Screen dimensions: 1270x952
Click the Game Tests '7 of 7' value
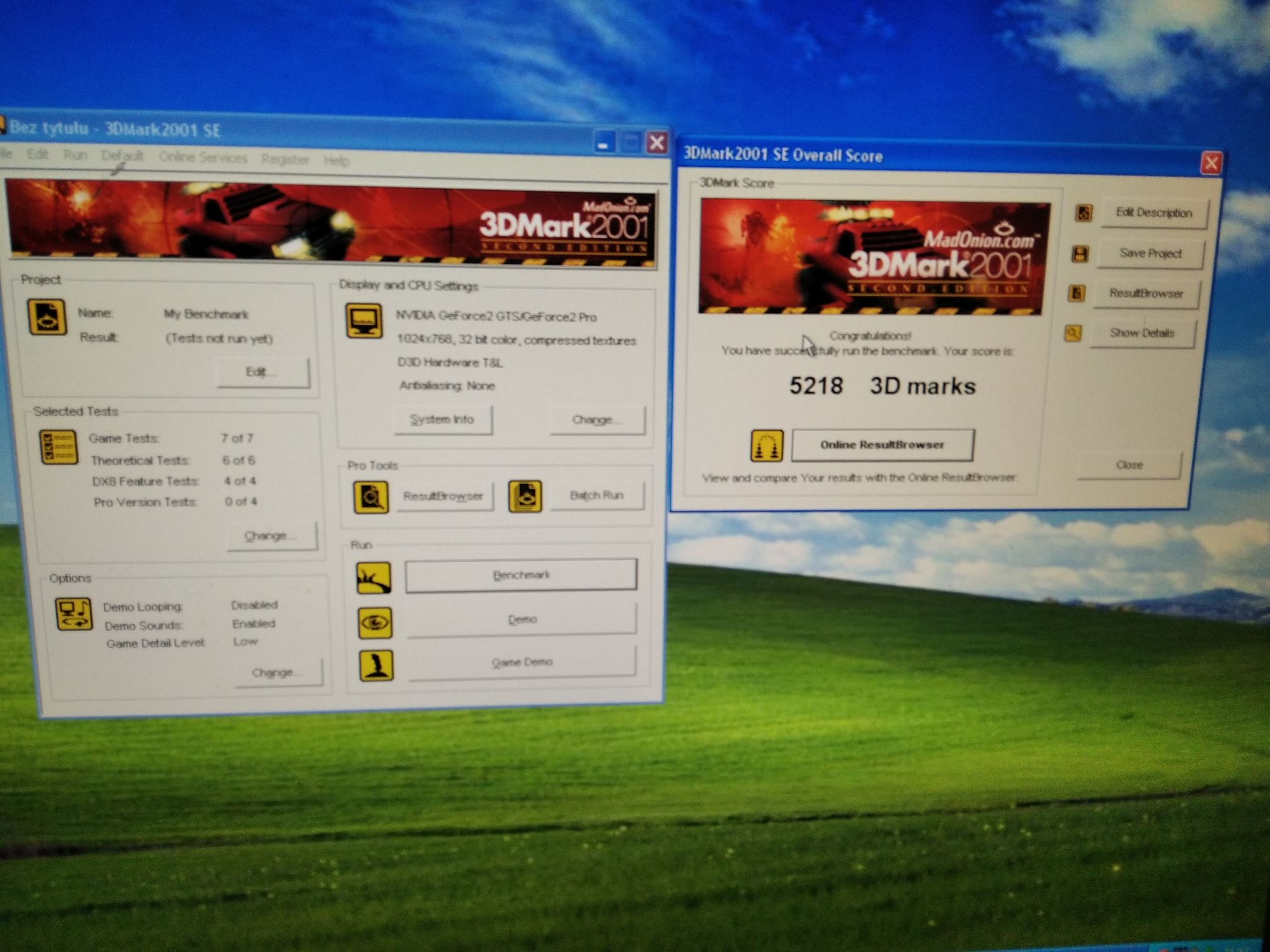(x=237, y=438)
